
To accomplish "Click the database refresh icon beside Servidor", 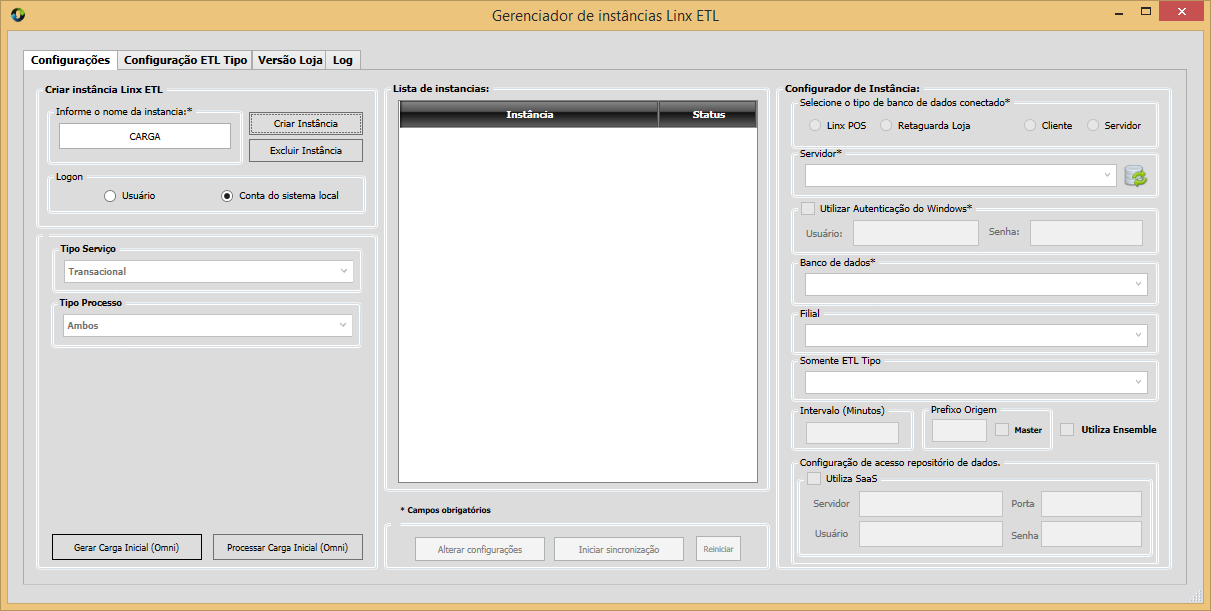I will tap(1135, 176).
